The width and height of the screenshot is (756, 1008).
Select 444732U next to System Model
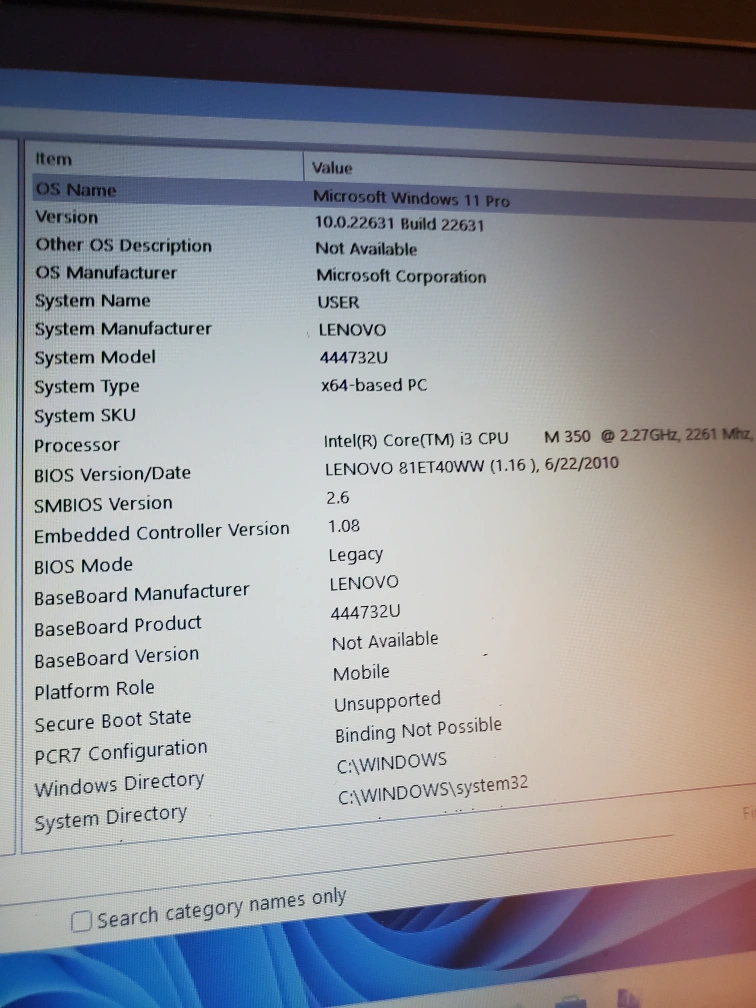354,357
